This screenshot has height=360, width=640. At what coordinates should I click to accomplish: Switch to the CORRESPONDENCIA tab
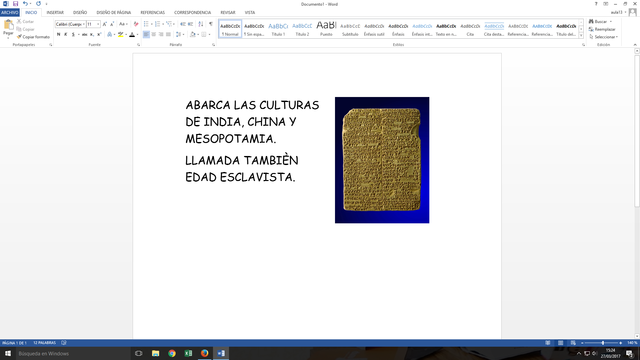[192, 13]
